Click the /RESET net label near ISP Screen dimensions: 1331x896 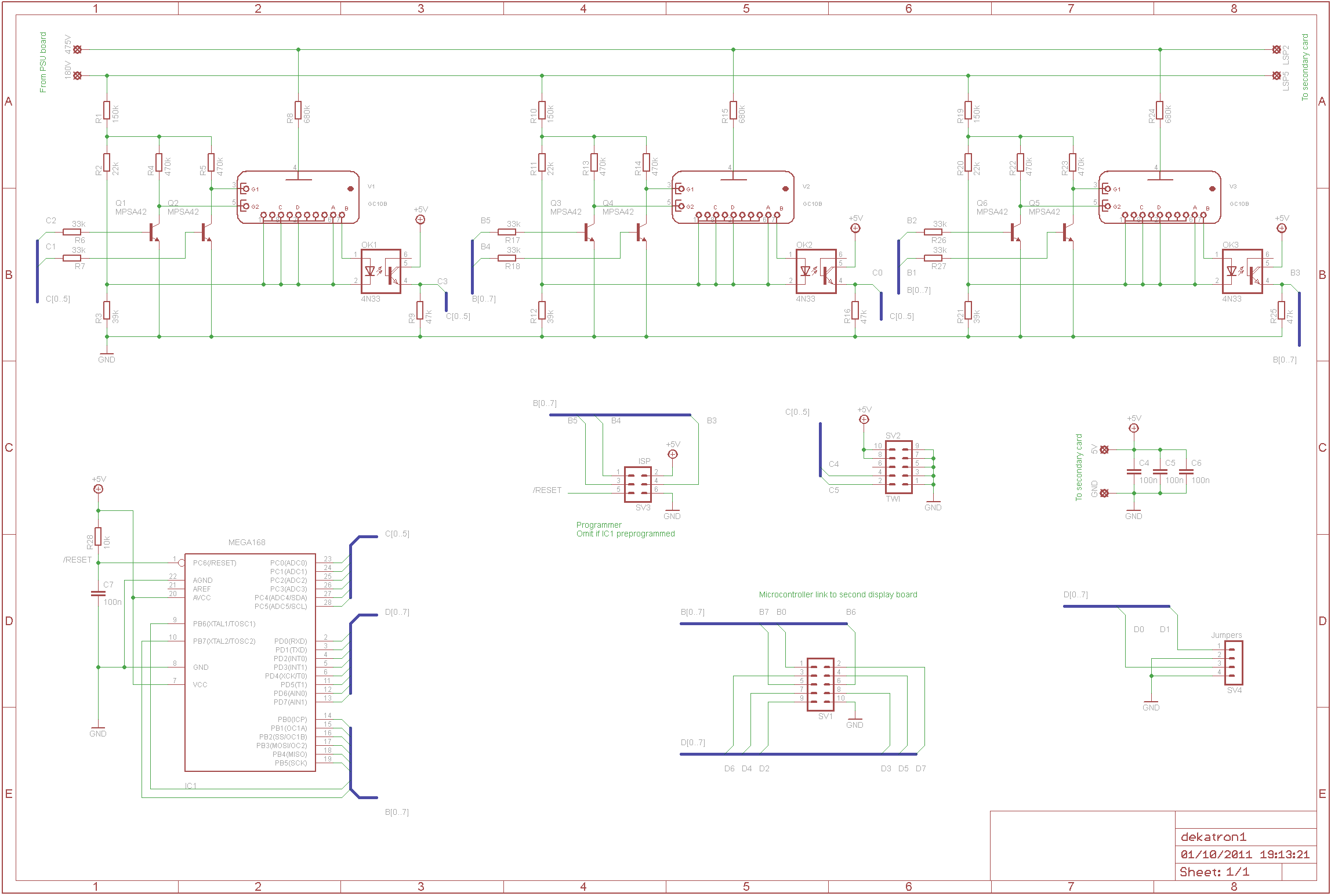click(x=547, y=491)
